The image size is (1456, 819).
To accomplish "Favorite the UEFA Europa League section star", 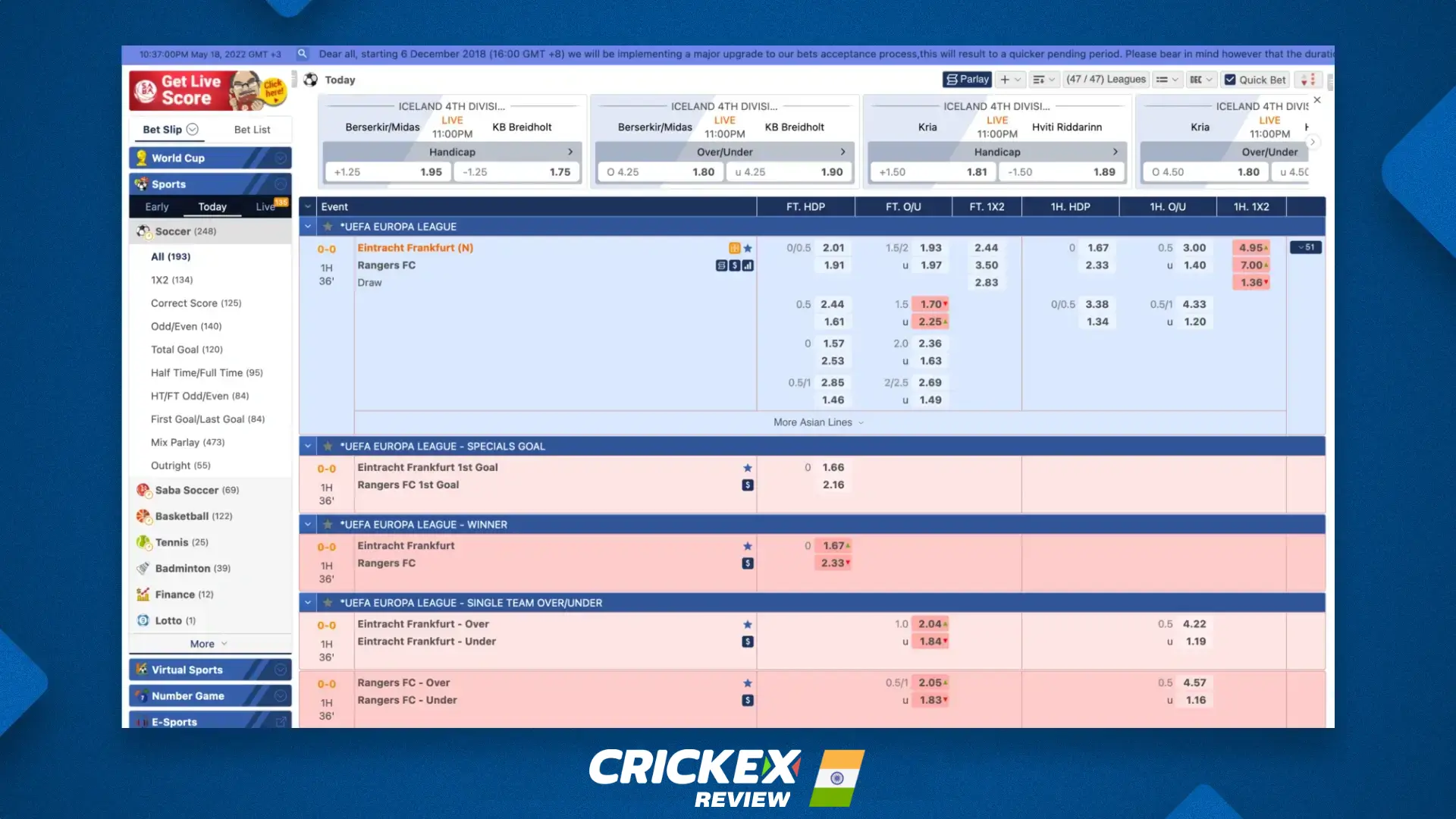I will tap(328, 226).
